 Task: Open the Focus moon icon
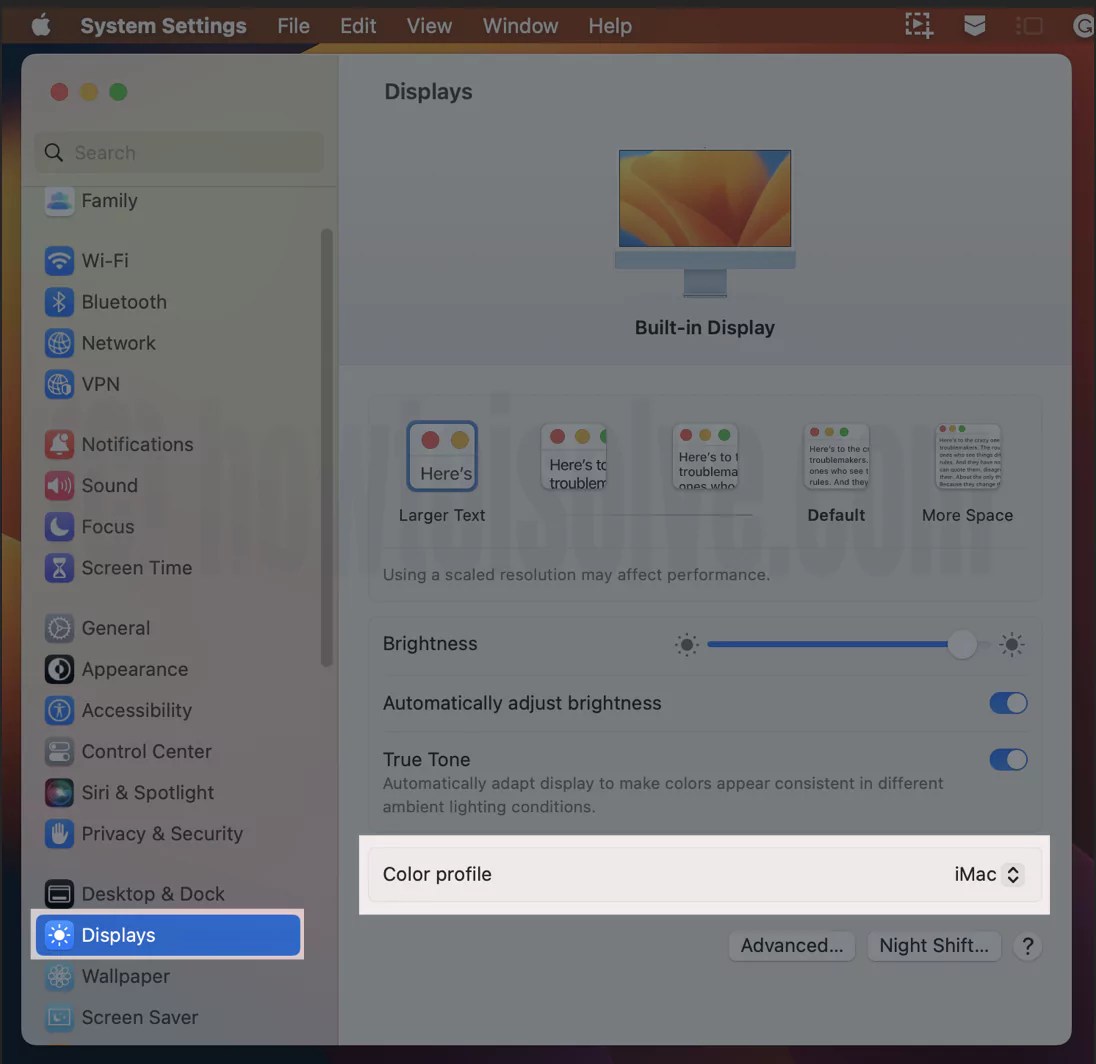[59, 526]
